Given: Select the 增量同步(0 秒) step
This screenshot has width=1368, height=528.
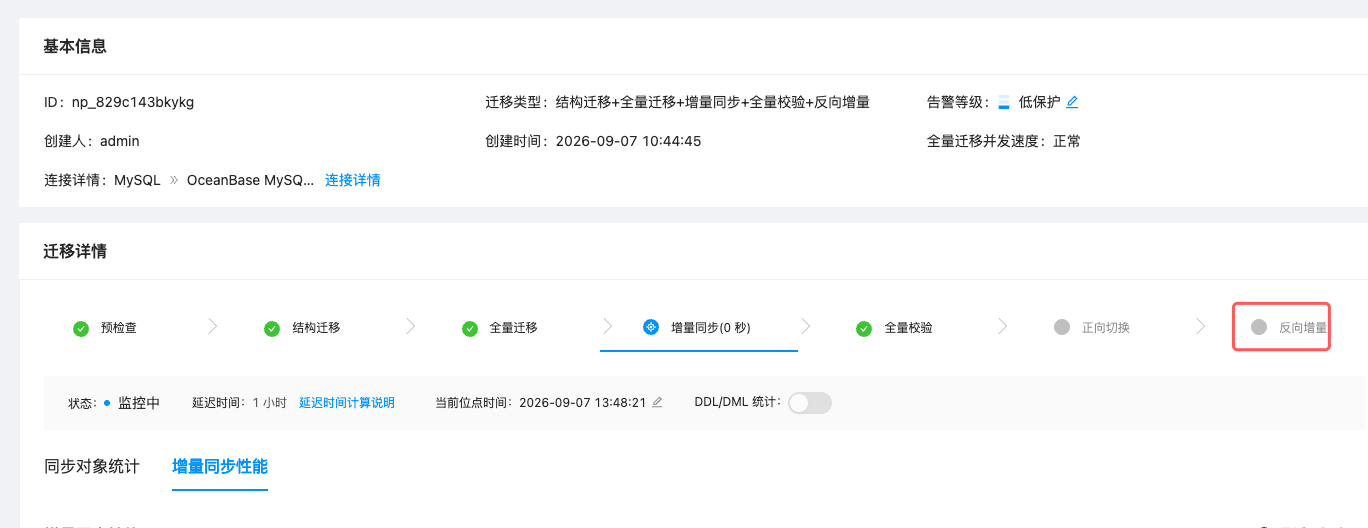Looking at the screenshot, I should pyautogui.click(x=699, y=327).
